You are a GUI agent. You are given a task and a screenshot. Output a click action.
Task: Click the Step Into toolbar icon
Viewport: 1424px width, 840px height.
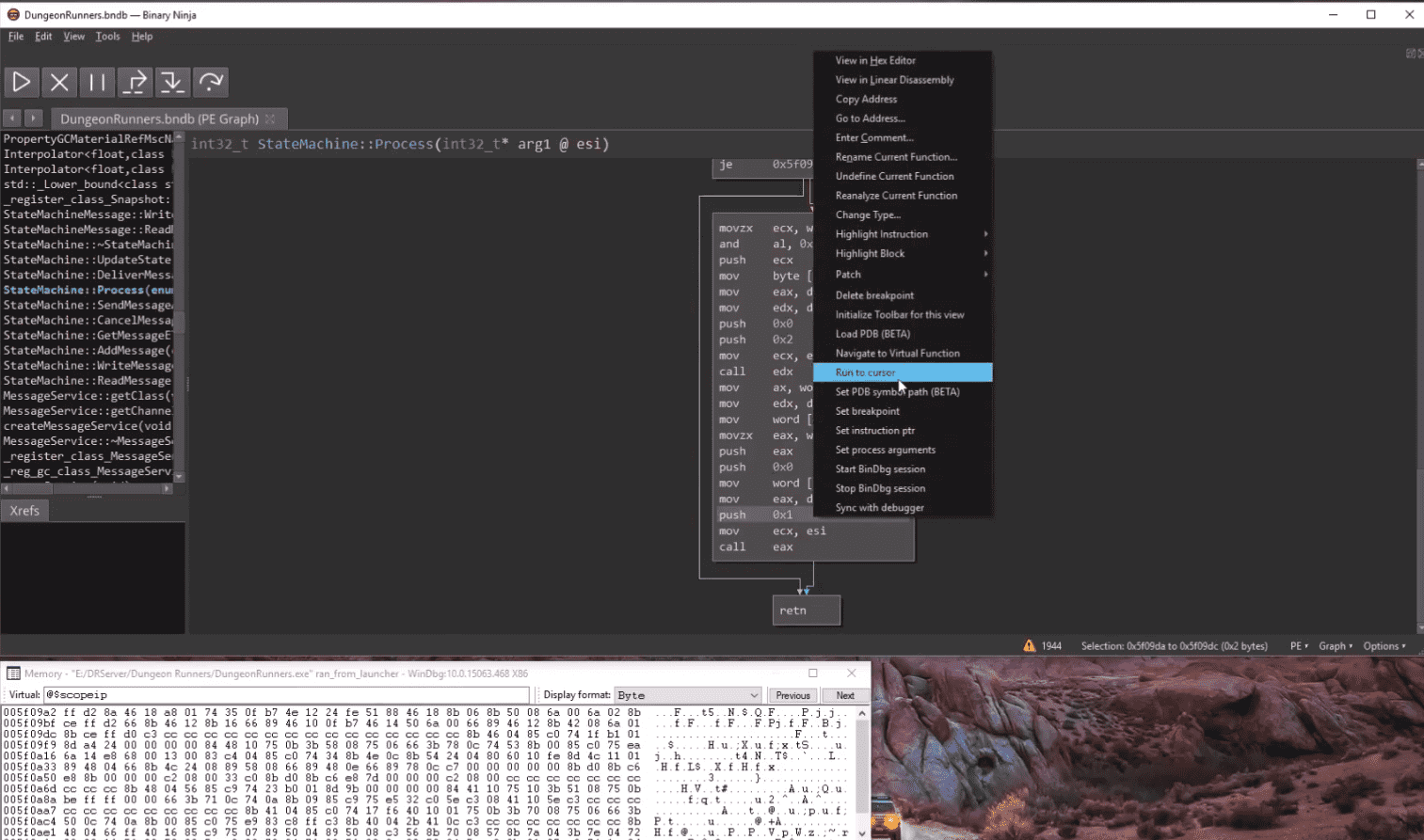tap(172, 82)
